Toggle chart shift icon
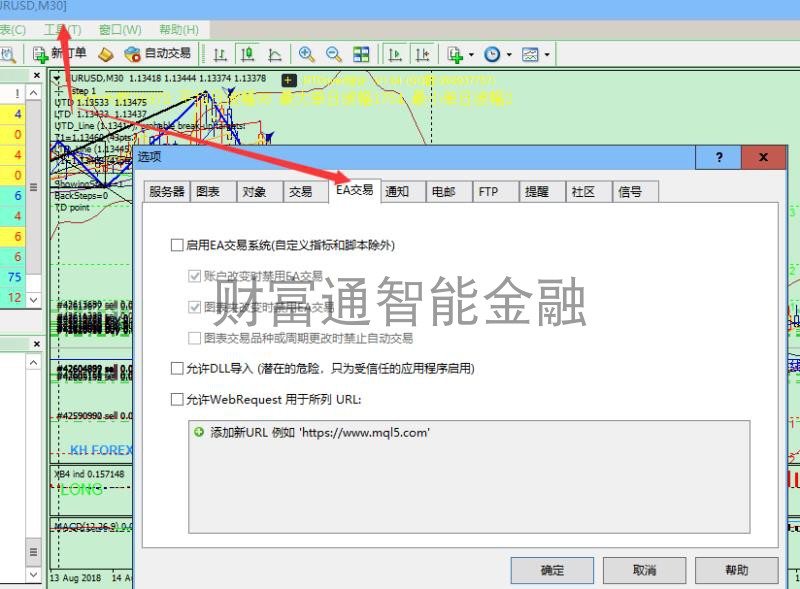Image resolution: width=800 pixels, height=589 pixels. pyautogui.click(x=422, y=54)
